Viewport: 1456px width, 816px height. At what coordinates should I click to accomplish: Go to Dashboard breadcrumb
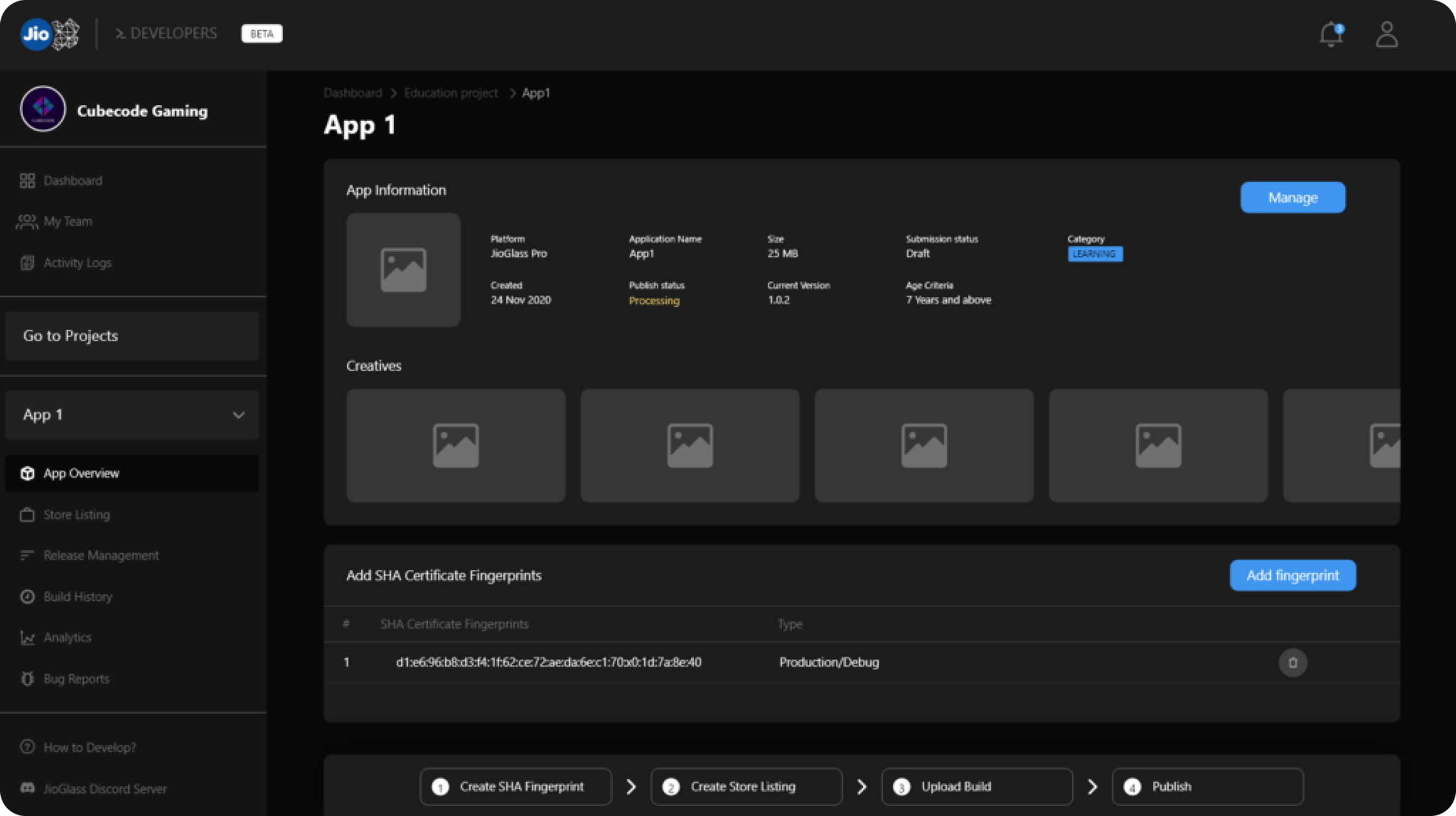[353, 93]
